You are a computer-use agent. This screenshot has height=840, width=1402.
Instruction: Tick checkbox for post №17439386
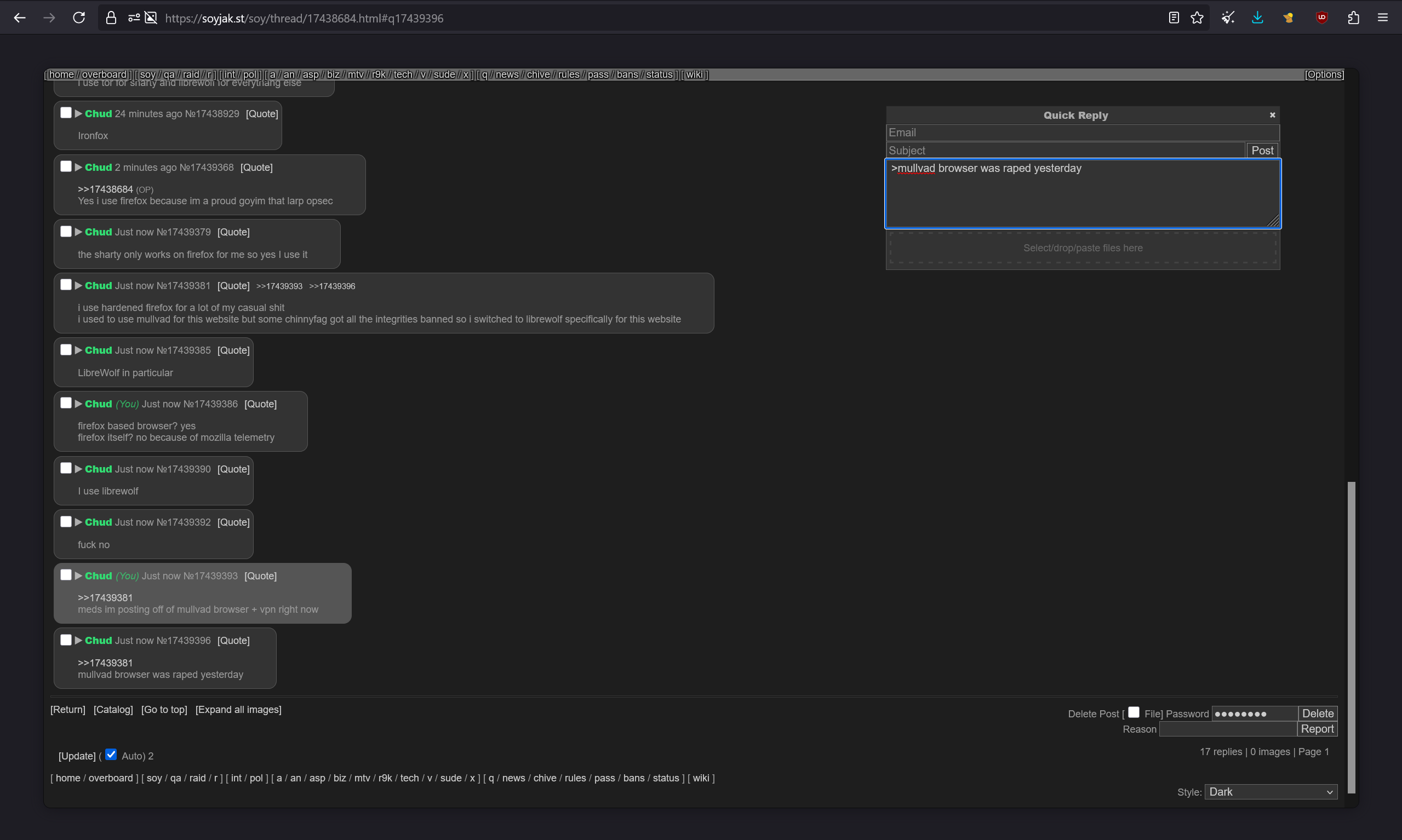click(66, 403)
